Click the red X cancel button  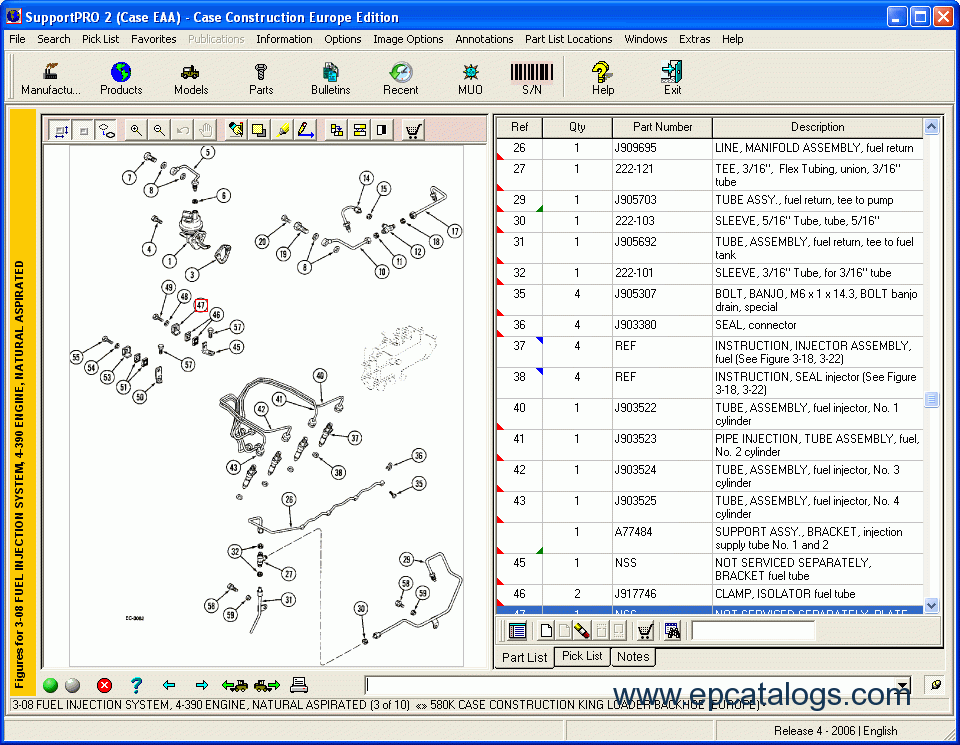coord(104,685)
